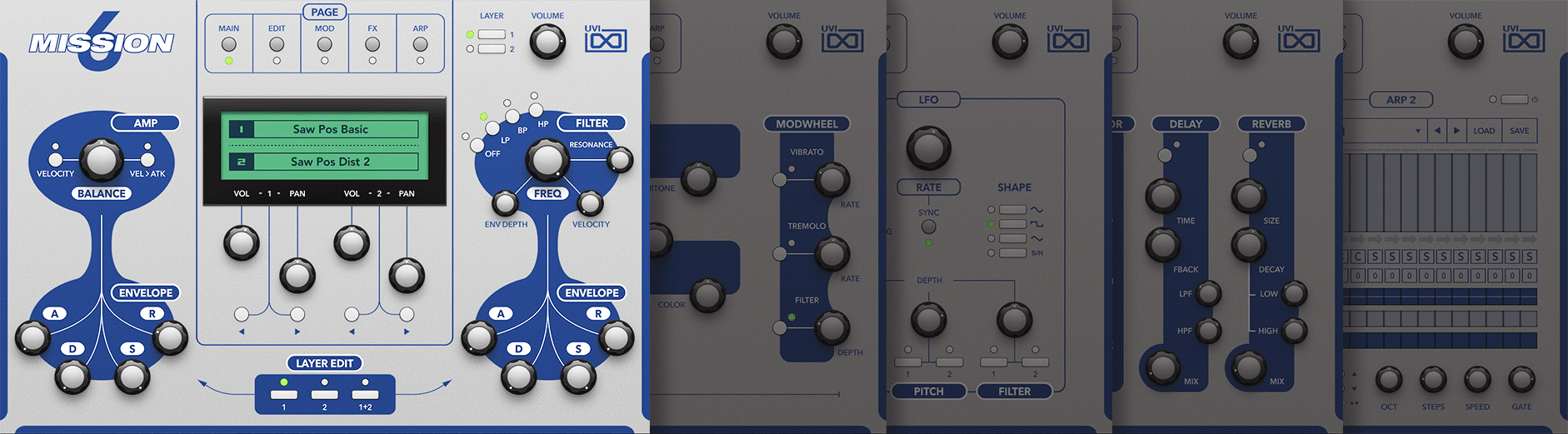Click the left arrow under layer 1 VOL
This screenshot has height=434, width=1568.
(242, 332)
